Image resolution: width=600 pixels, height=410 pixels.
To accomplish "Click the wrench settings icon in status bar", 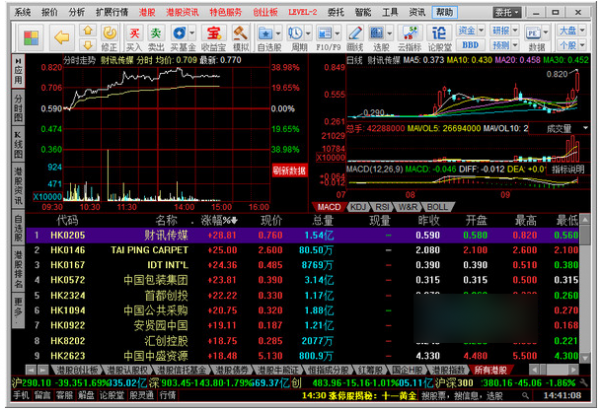I will click(x=584, y=383).
